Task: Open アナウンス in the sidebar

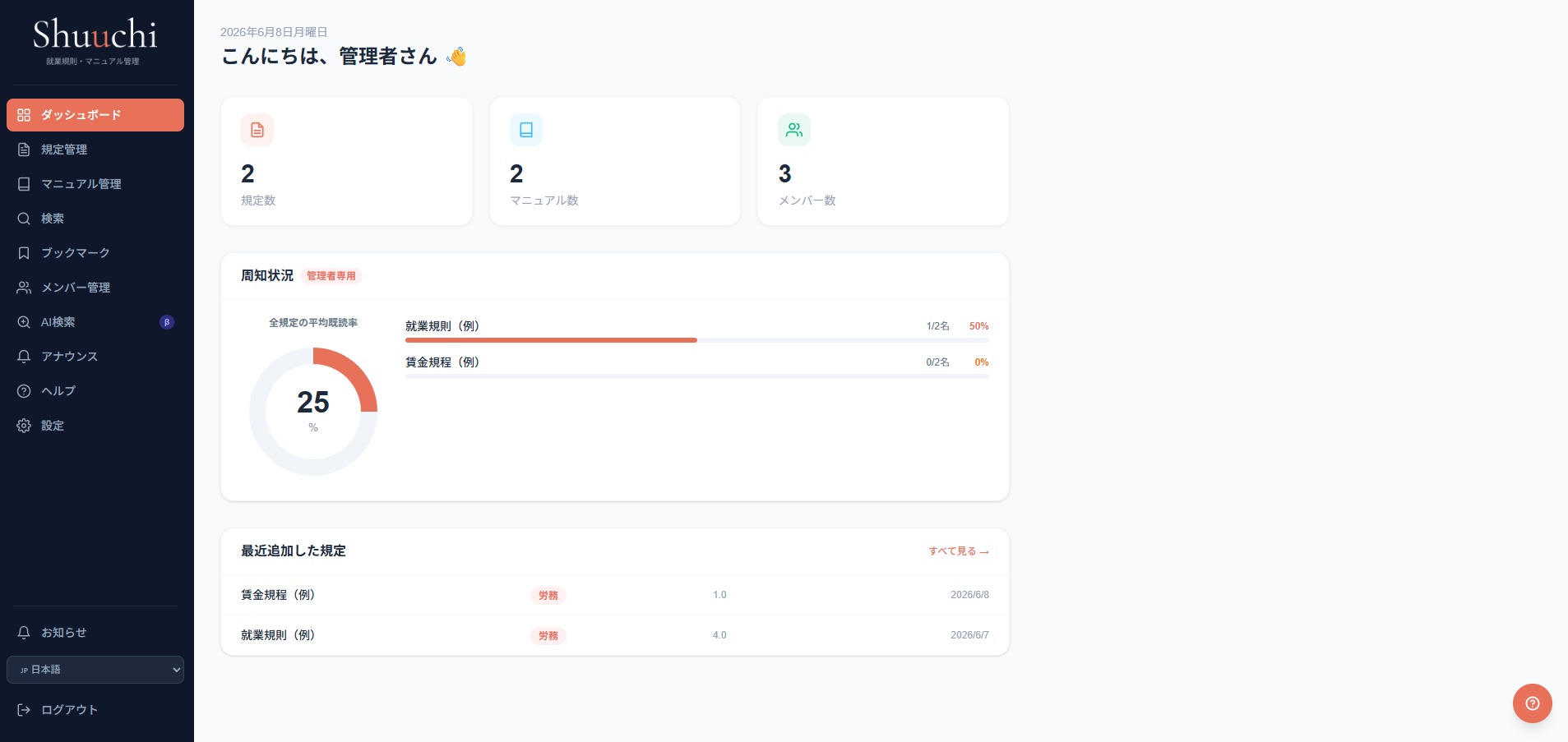Action: click(x=95, y=357)
